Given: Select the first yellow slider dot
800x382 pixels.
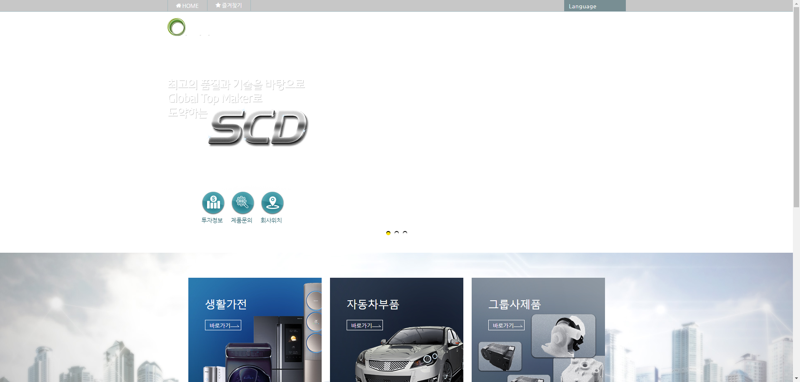Looking at the screenshot, I should (388, 233).
